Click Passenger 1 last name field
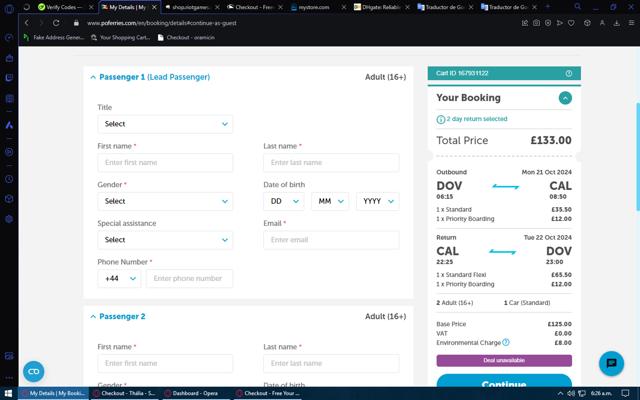The height and width of the screenshot is (400, 640). (331, 162)
